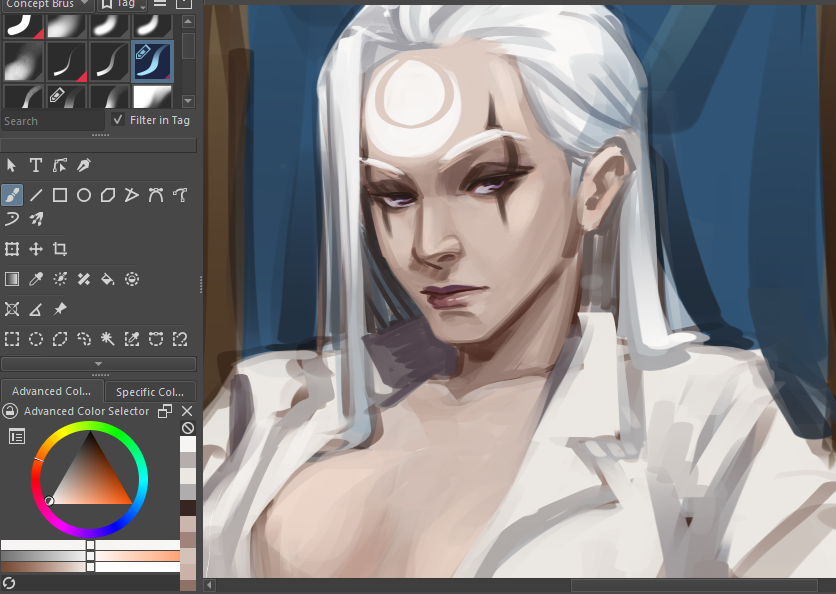Image resolution: width=836 pixels, height=594 pixels.
Task: Select the Assistant tool
Action: click(x=12, y=309)
